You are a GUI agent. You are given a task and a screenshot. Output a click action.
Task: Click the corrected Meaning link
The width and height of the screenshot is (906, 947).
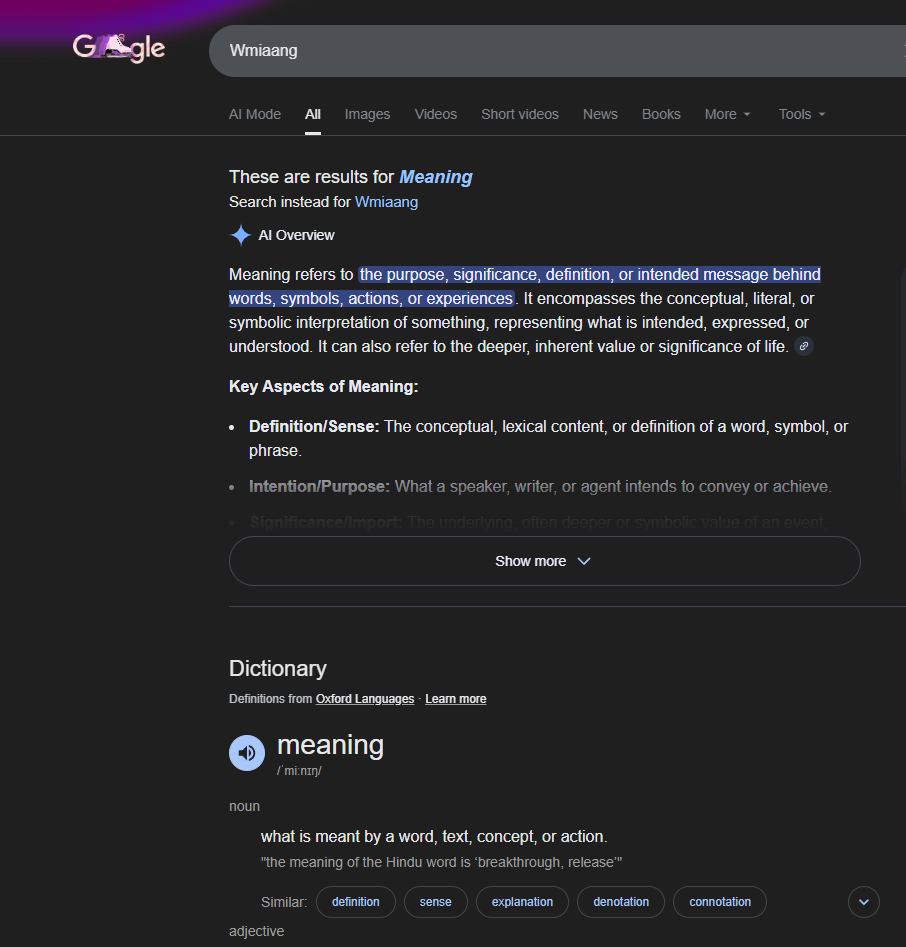pos(435,177)
